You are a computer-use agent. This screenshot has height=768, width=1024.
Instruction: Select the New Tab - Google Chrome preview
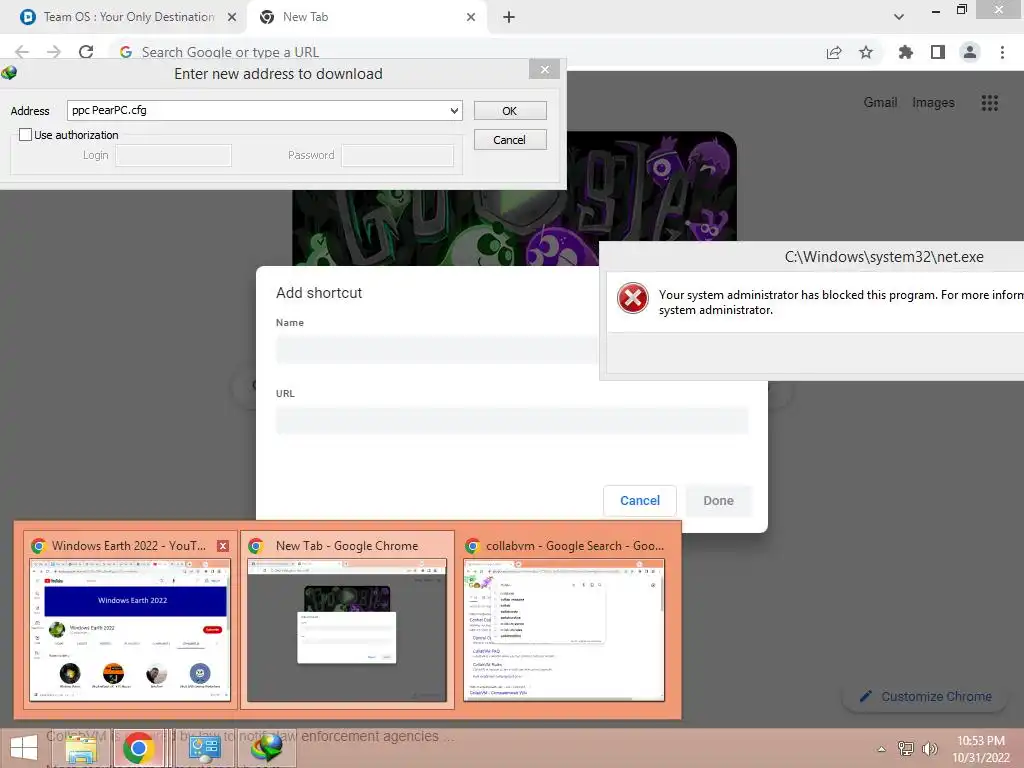click(347, 620)
